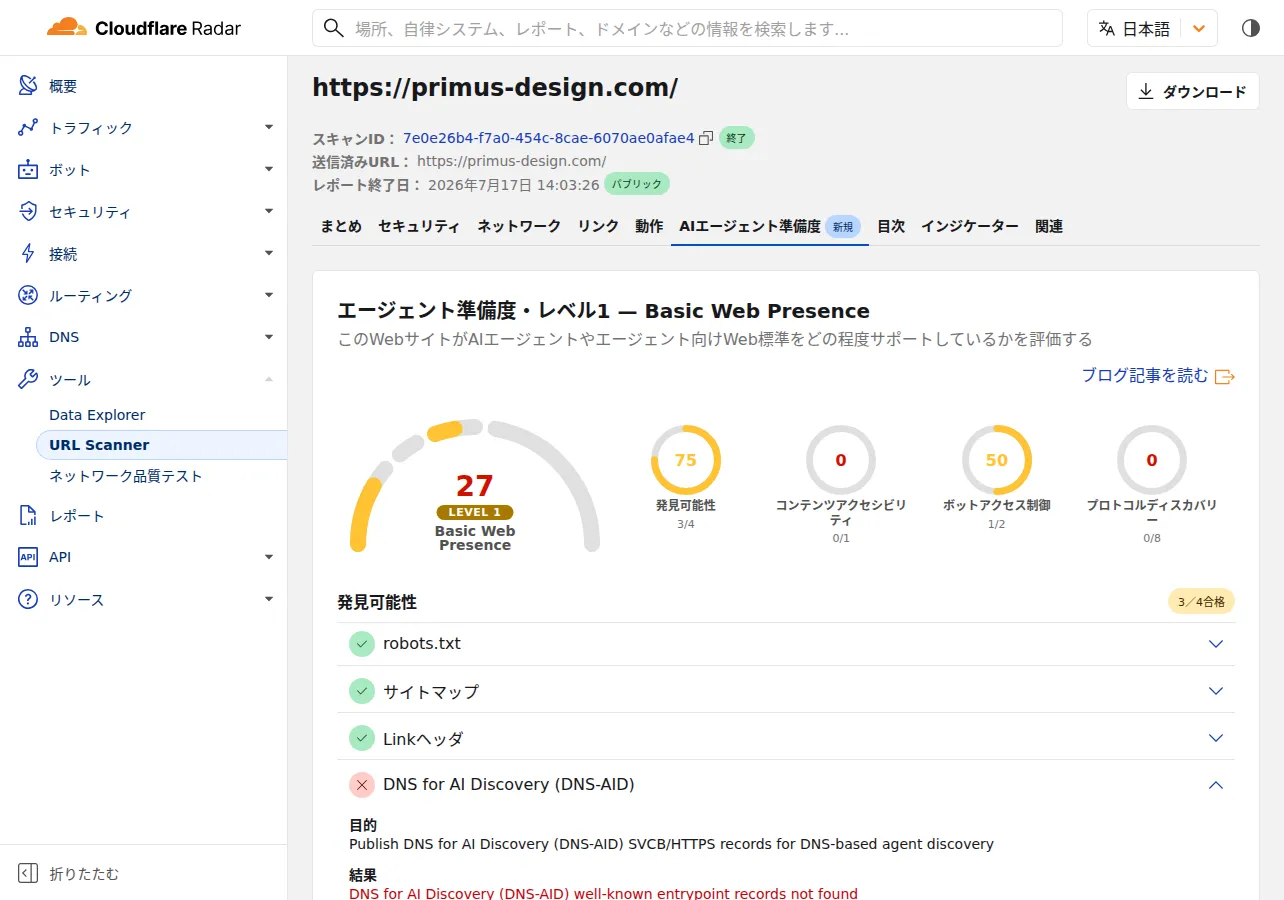Click the 発見可能性 score ring showing 75
The width and height of the screenshot is (1284, 900).
coord(686,460)
